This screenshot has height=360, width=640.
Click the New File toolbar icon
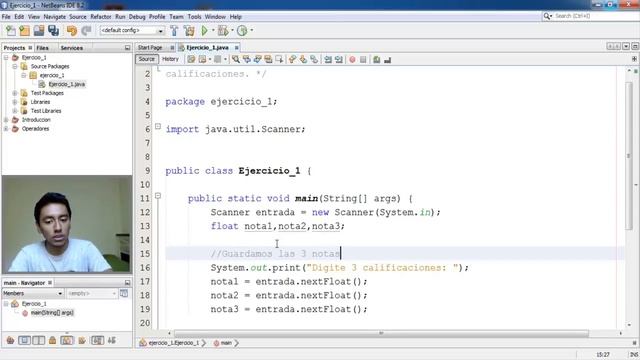coord(10,31)
